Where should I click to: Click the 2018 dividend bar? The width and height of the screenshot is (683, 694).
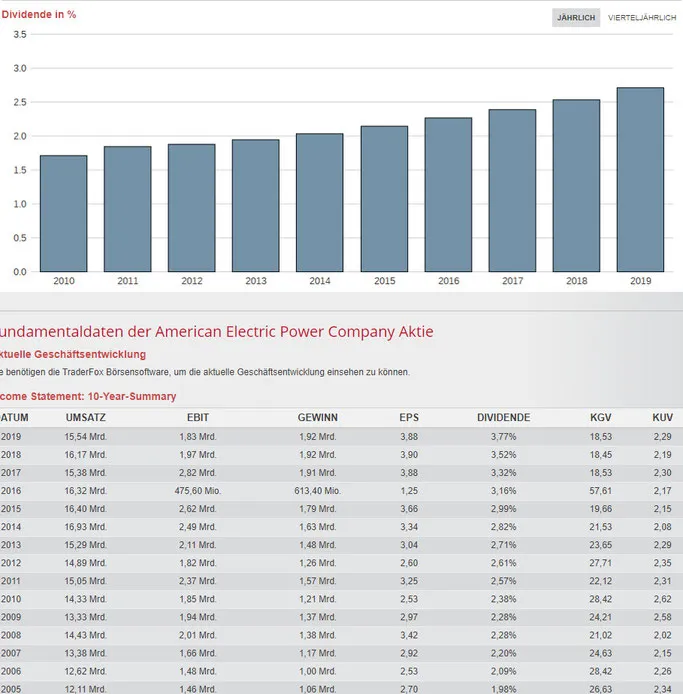click(x=576, y=186)
